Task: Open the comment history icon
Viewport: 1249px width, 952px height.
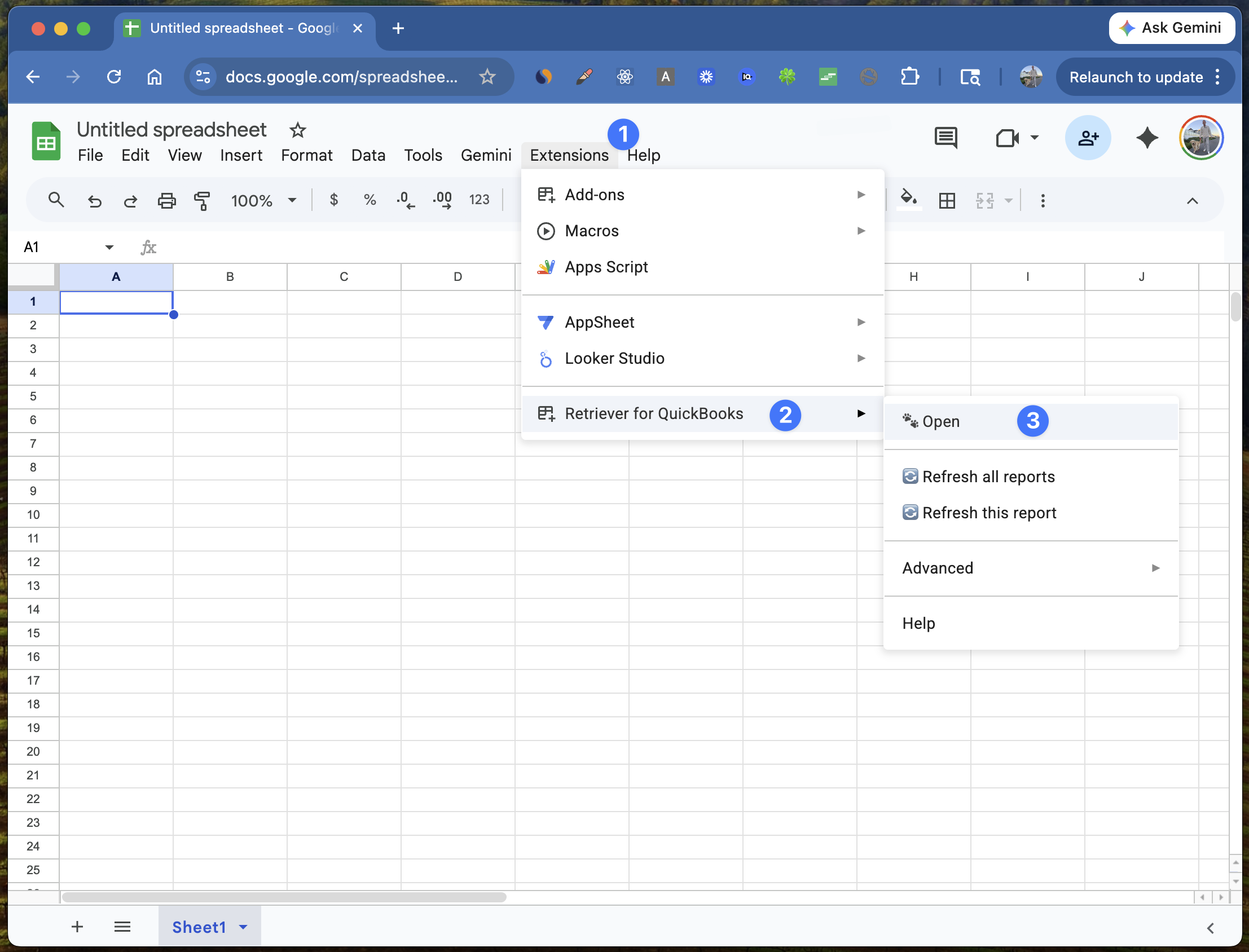Action: click(x=945, y=138)
